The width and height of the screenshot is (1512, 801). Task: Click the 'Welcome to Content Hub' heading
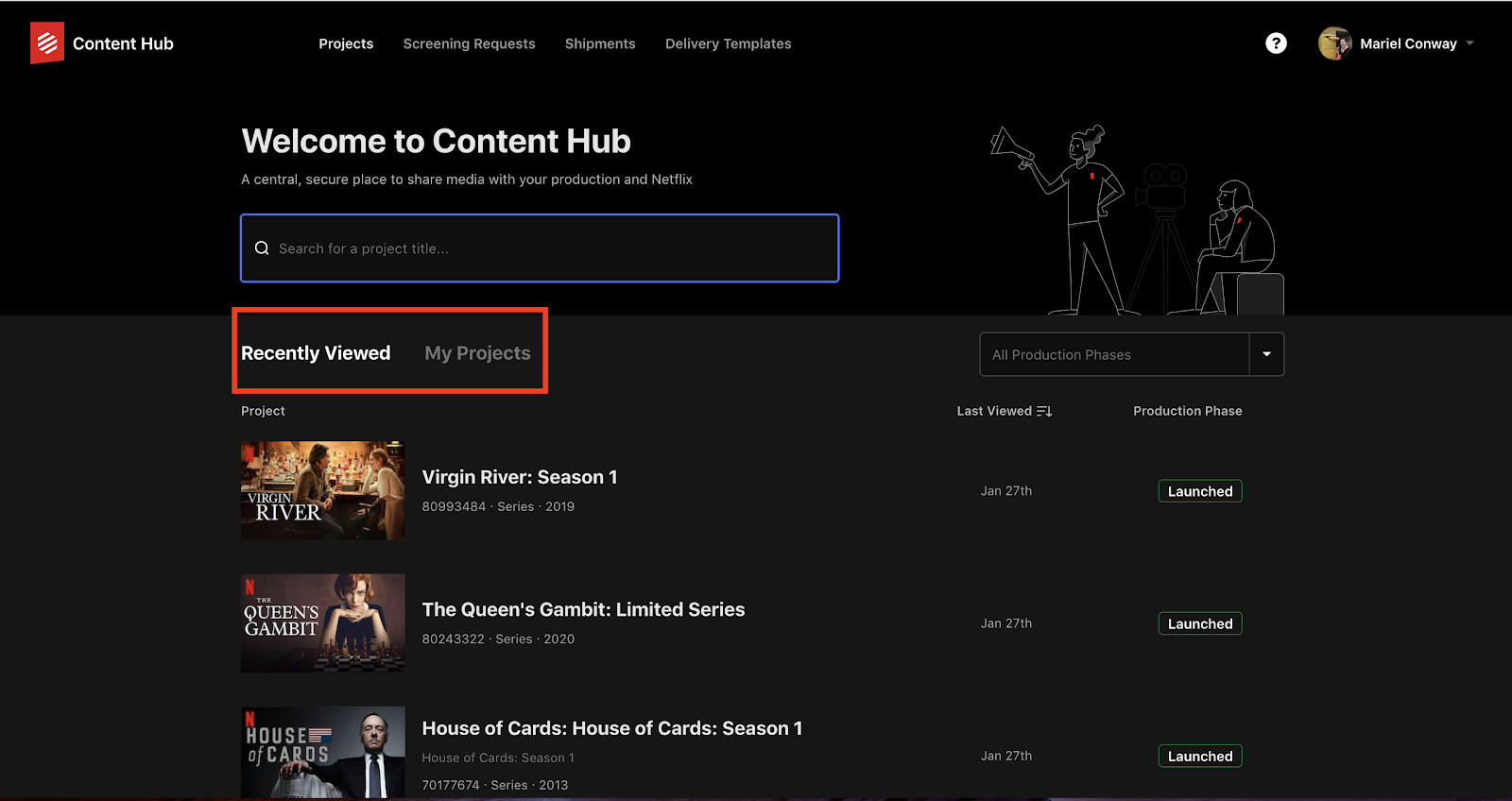coord(436,141)
